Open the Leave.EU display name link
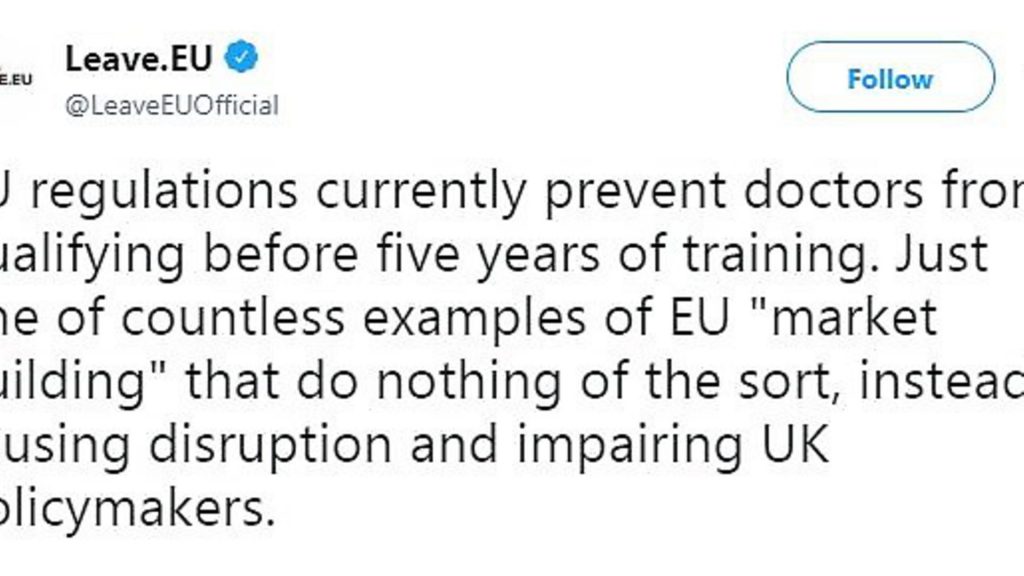 (139, 59)
